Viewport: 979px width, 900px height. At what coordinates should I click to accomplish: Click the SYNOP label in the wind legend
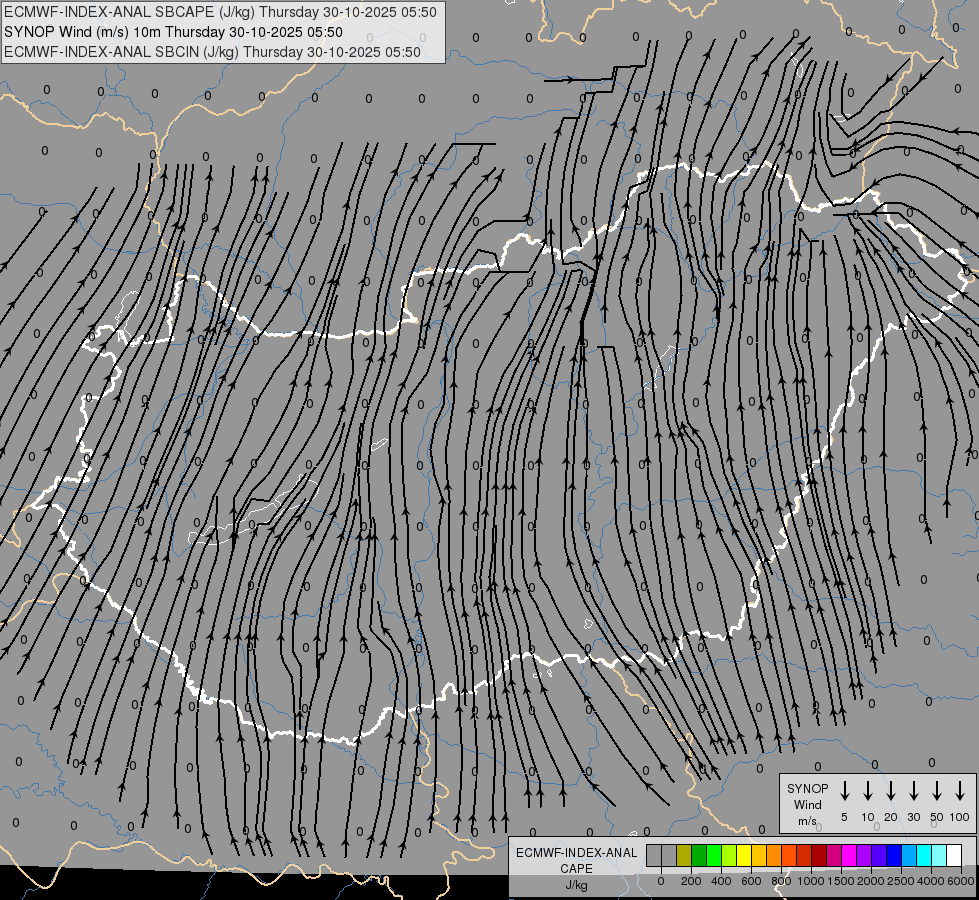coord(807,788)
